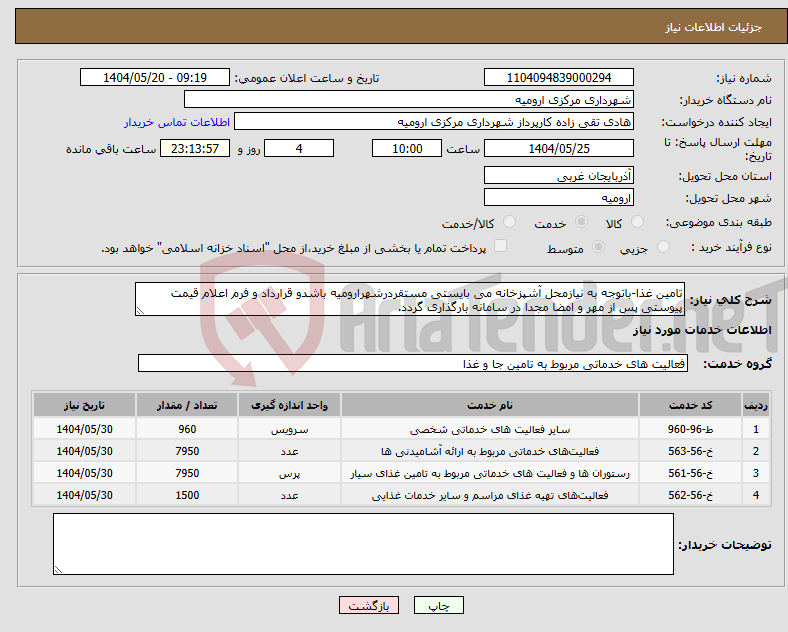Choose the متوسط purchase type radio

599,246
